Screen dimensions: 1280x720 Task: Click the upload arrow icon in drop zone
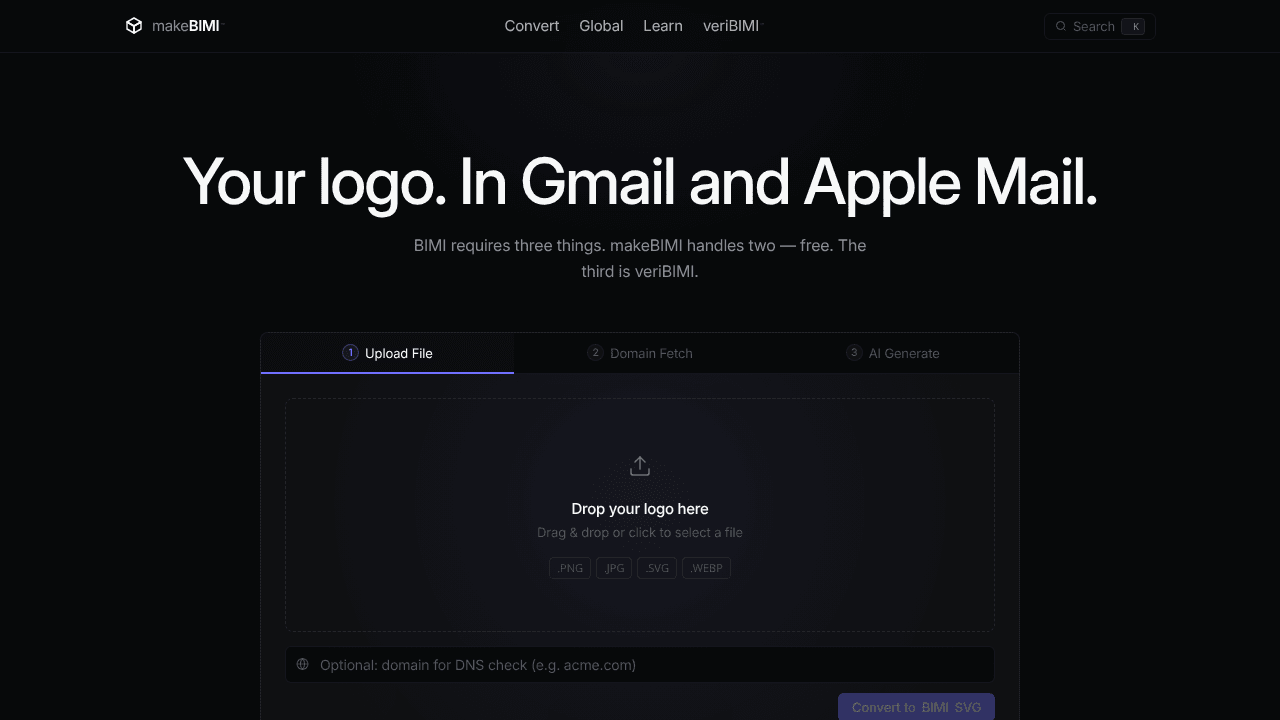click(640, 466)
